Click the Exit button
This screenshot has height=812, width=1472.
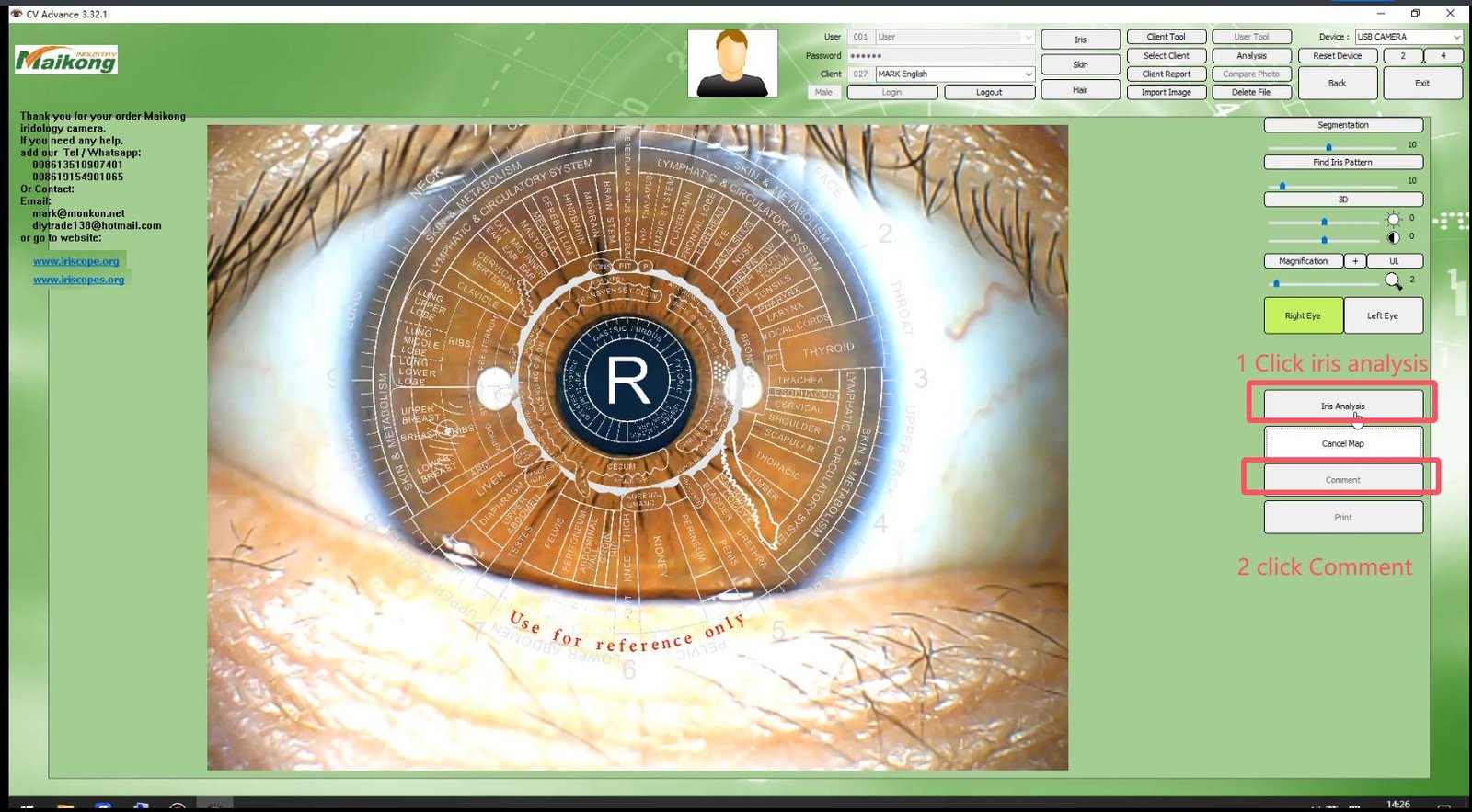pyautogui.click(x=1422, y=83)
